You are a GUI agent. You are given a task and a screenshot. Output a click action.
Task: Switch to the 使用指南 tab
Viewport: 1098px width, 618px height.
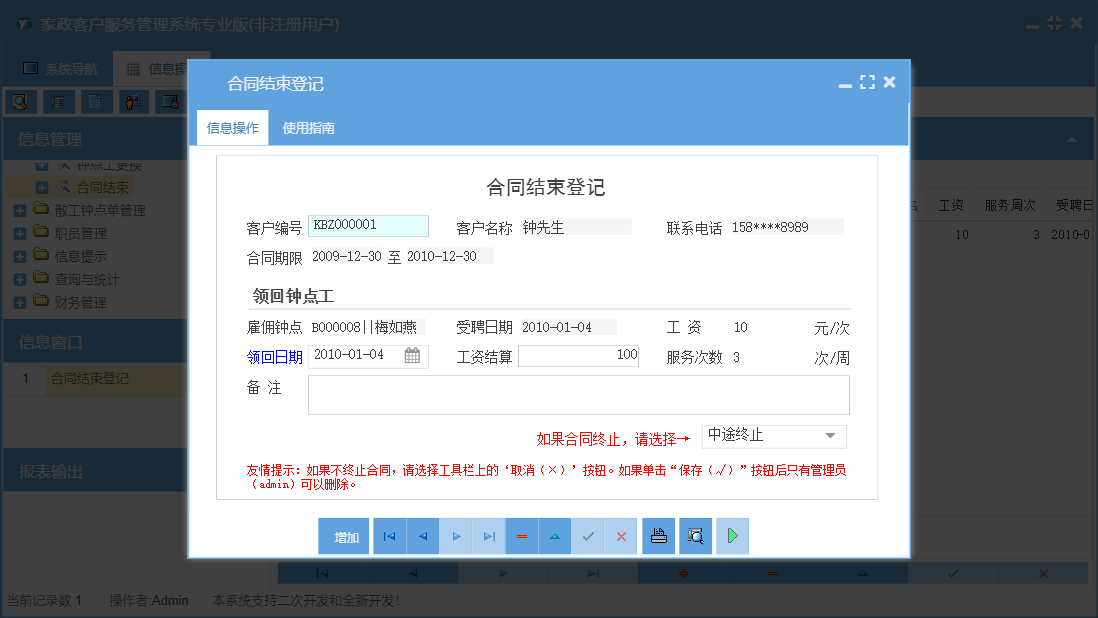(x=308, y=128)
